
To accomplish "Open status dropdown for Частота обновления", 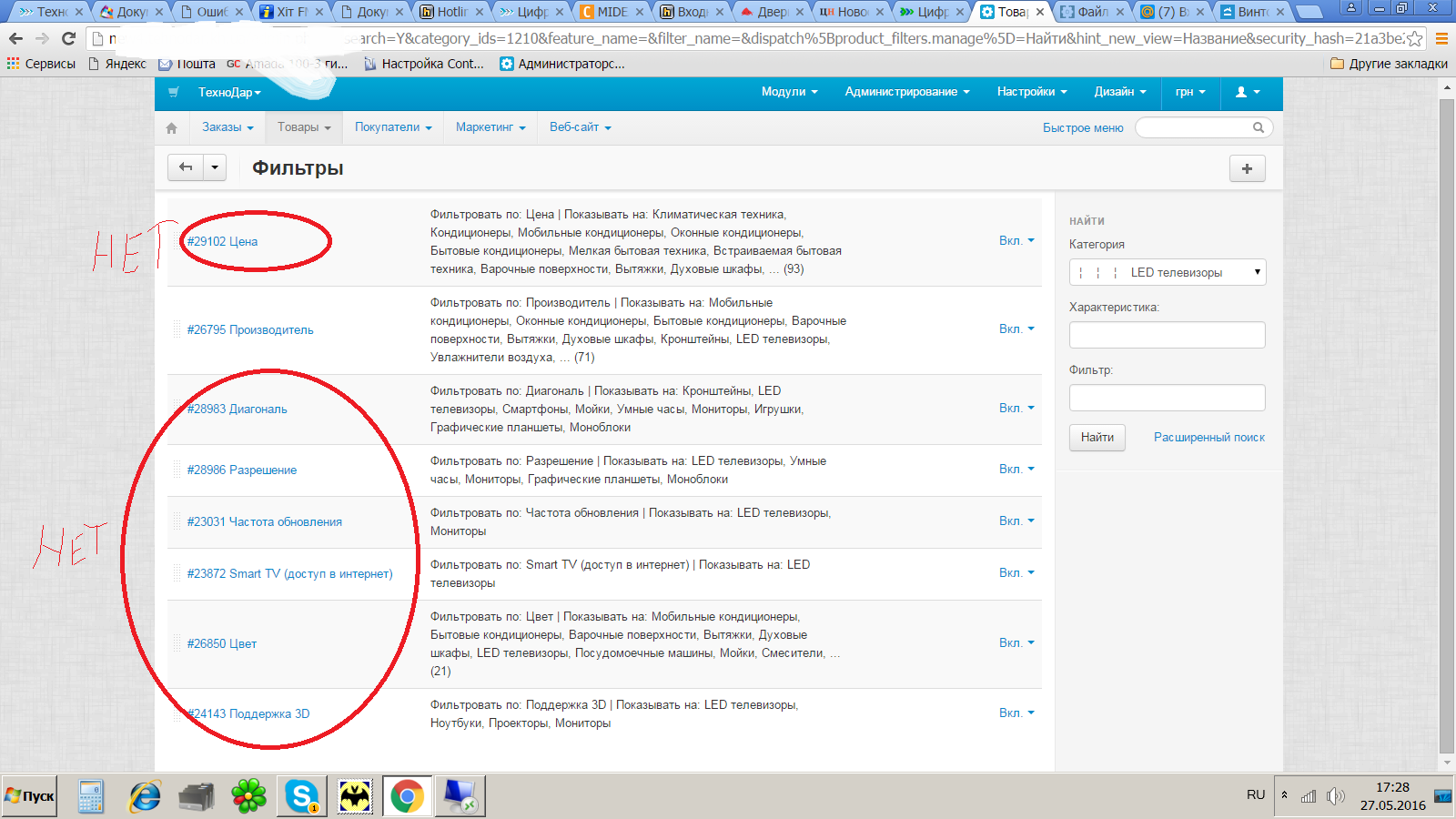I will tap(1016, 521).
